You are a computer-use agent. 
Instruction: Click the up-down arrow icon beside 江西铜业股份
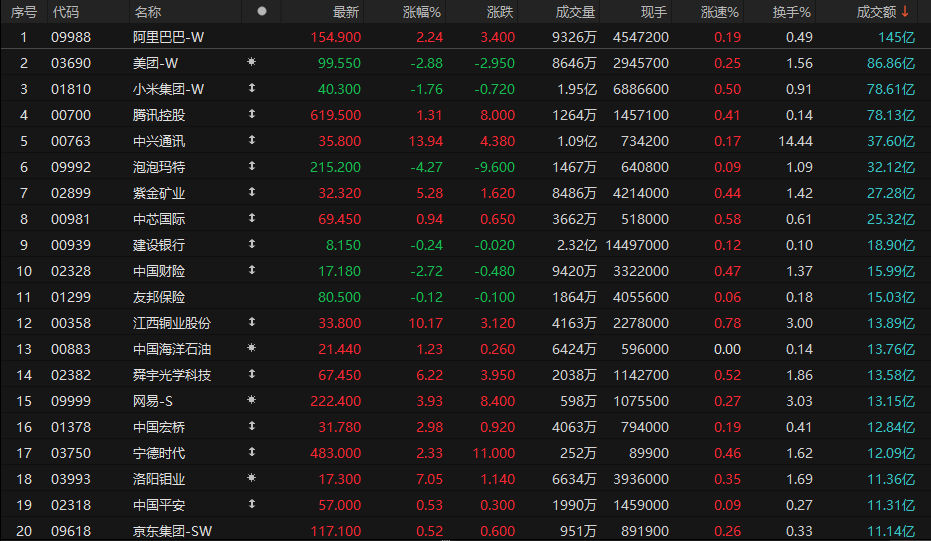[x=252, y=322]
